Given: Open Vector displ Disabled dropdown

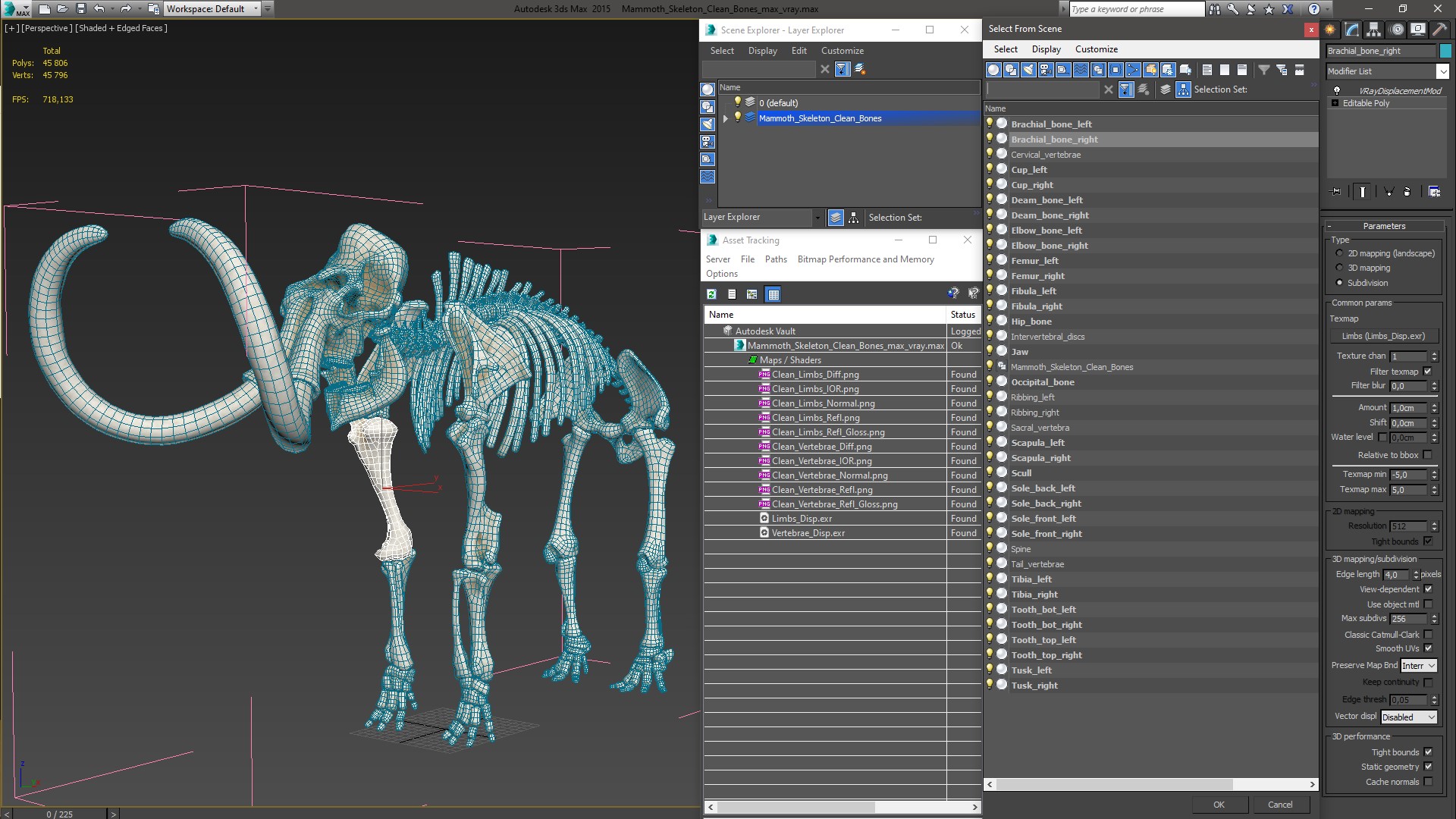Looking at the screenshot, I should pyautogui.click(x=1408, y=717).
